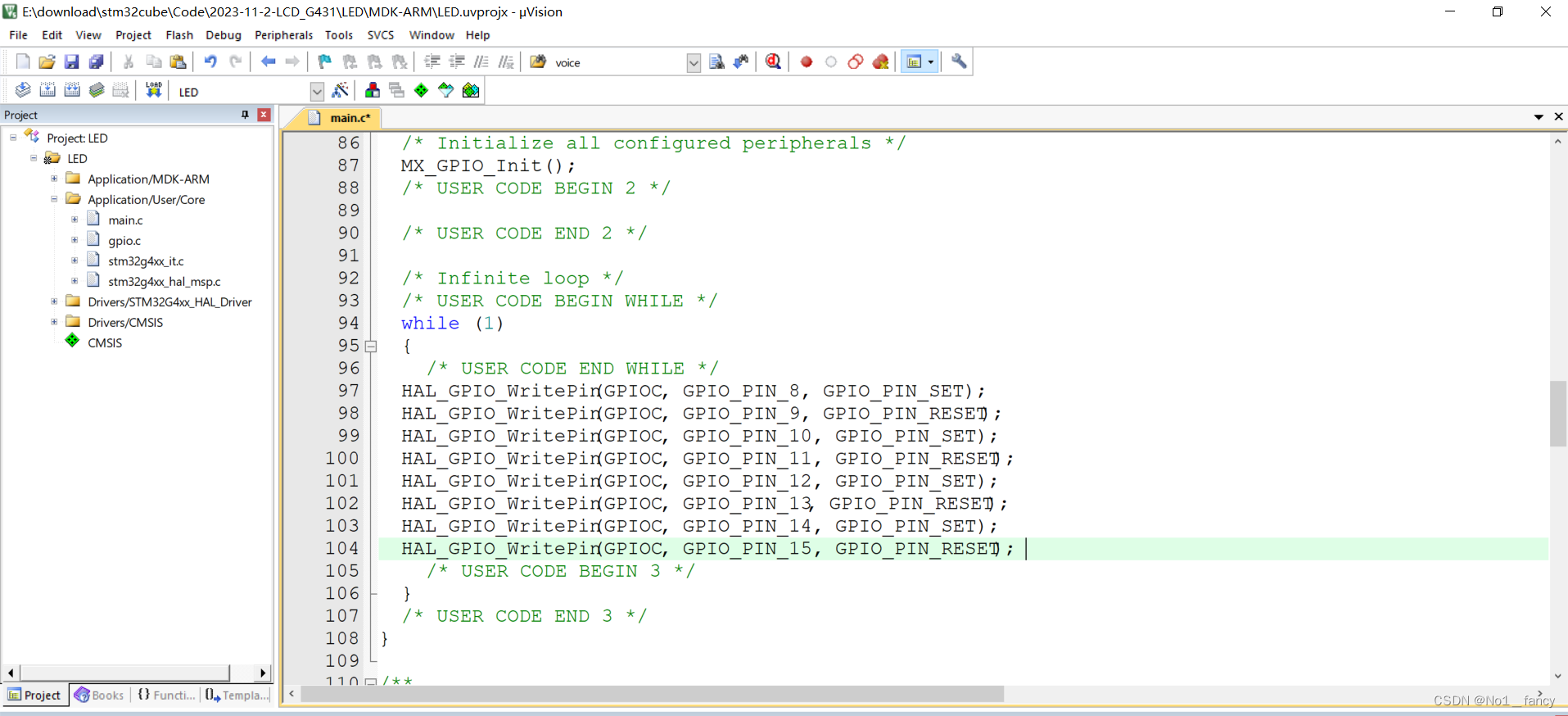Collapse the Project: LED tree root
The width and height of the screenshot is (1568, 716).
pyautogui.click(x=13, y=138)
